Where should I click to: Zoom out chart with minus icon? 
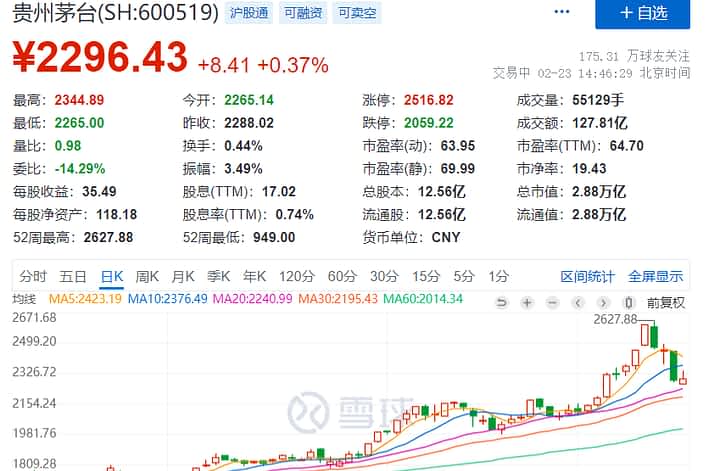coord(552,303)
